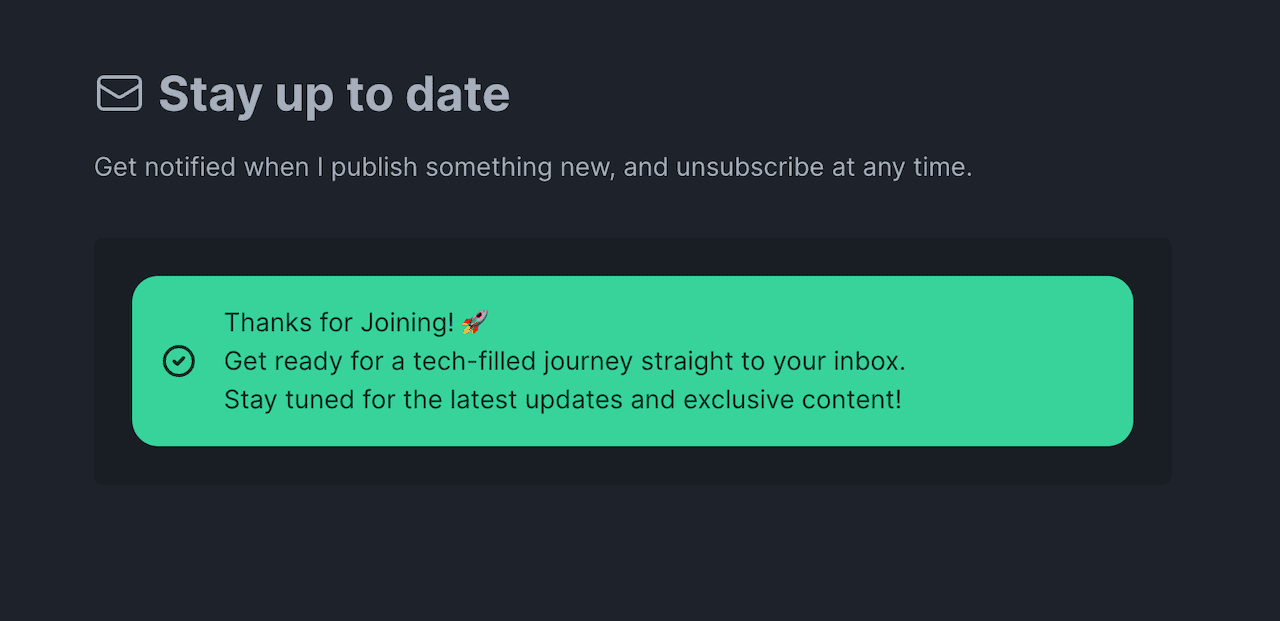Click the "Thanks for Joining!" text

(339, 322)
